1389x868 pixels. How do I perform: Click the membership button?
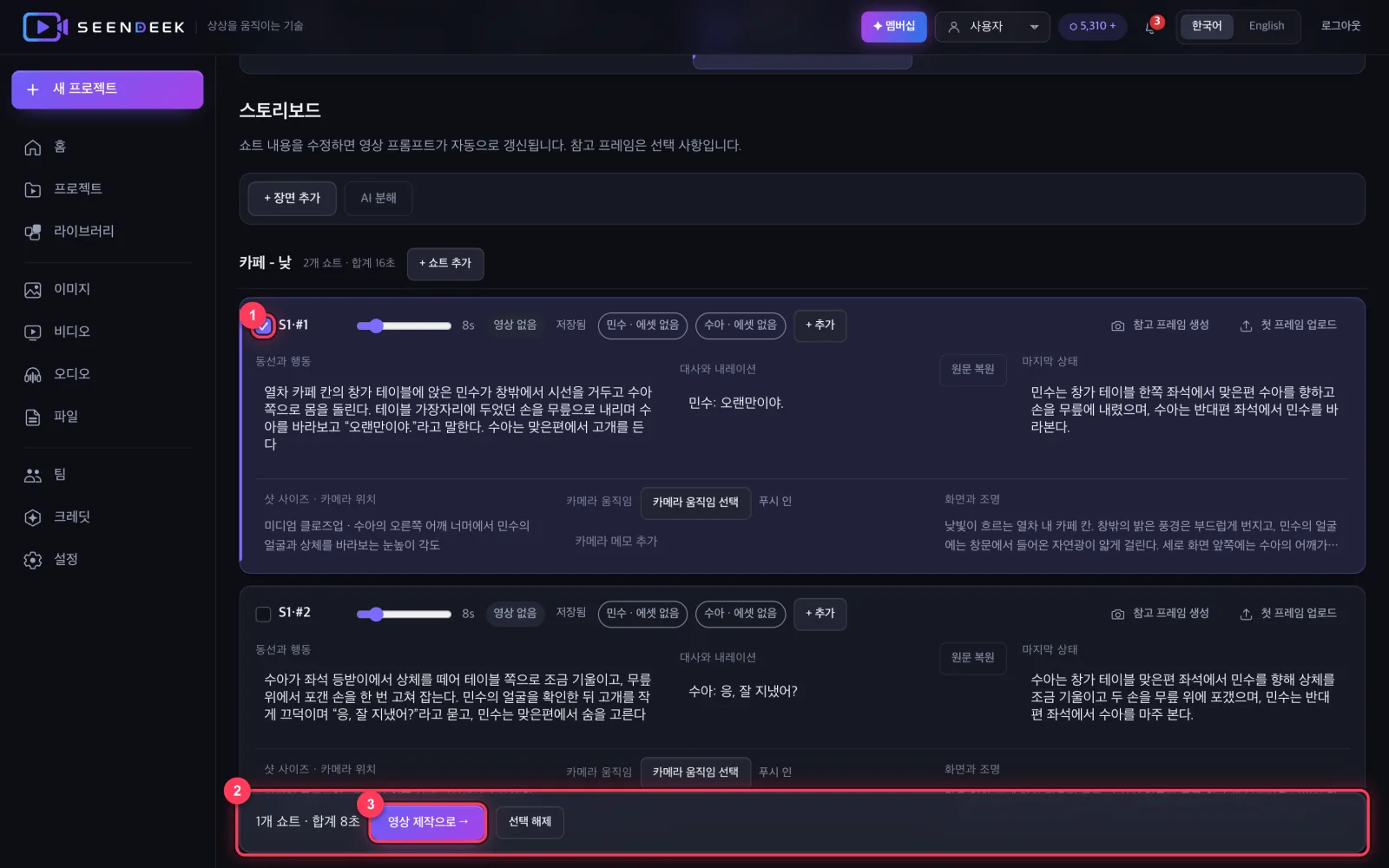[893, 27]
